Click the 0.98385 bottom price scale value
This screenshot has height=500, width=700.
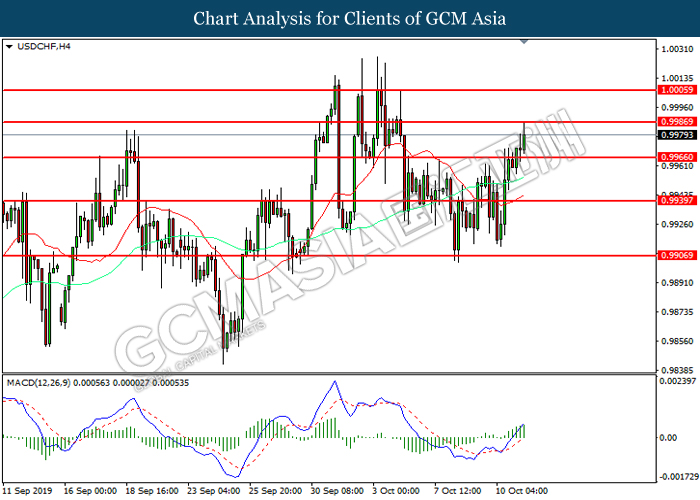[677, 370]
